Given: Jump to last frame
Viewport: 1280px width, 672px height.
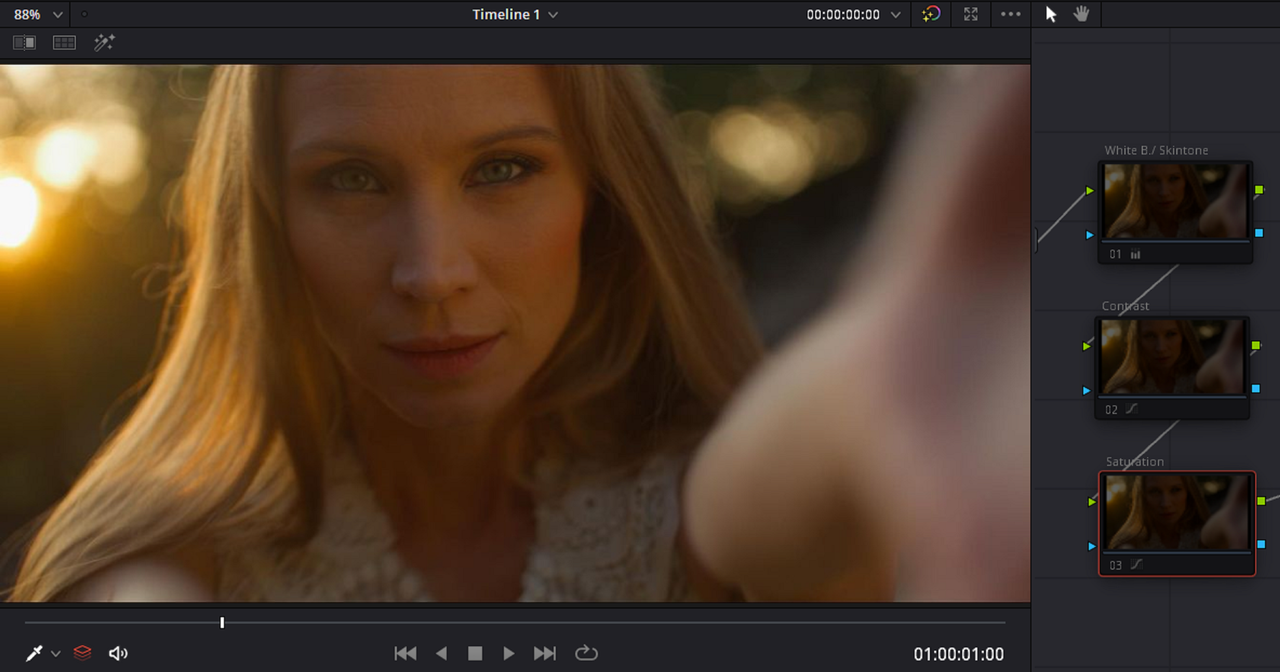Looking at the screenshot, I should [x=545, y=653].
